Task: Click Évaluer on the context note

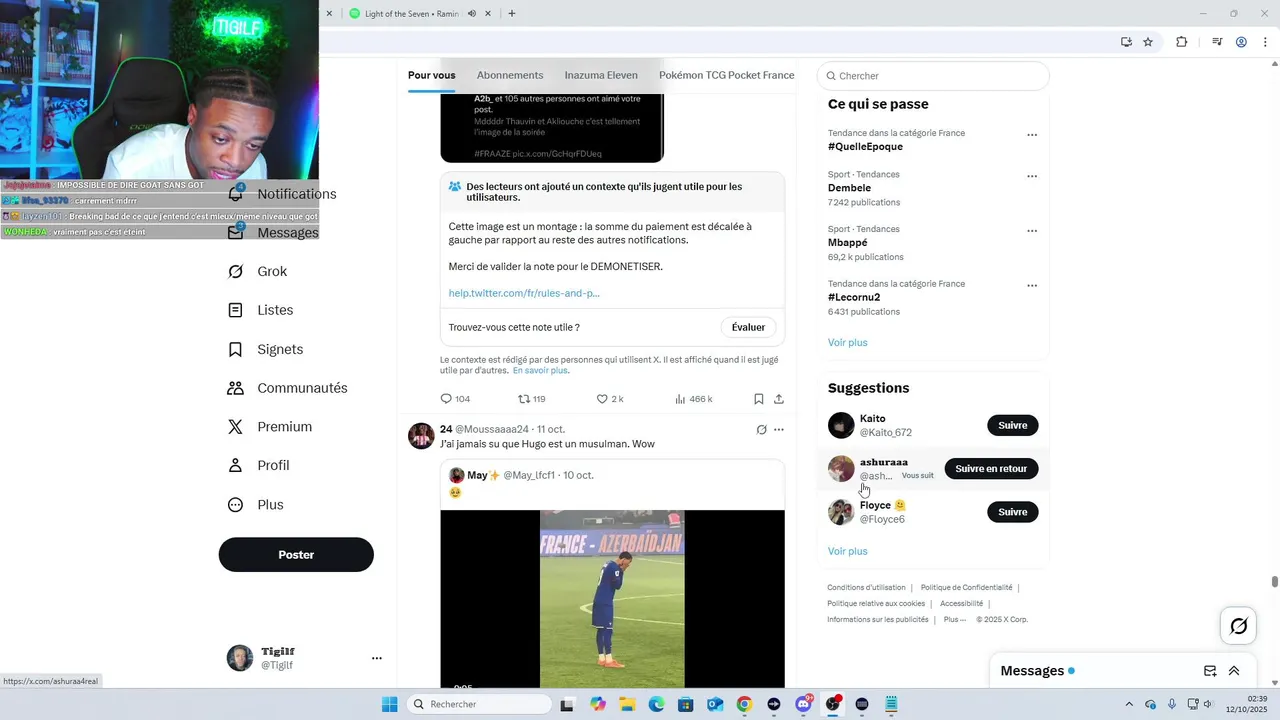Action: [748, 327]
